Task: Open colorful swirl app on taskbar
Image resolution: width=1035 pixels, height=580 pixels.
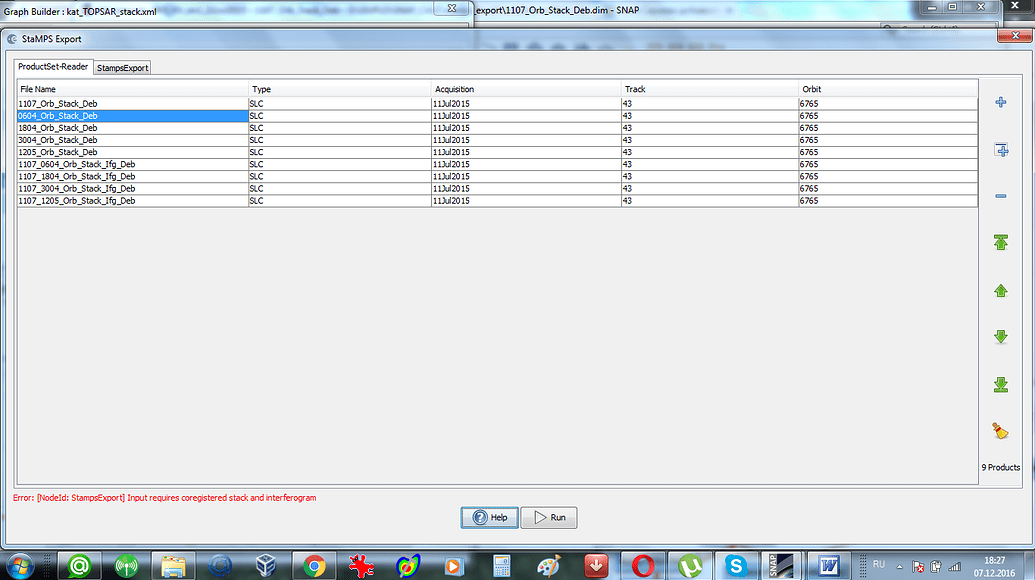Action: (408, 566)
